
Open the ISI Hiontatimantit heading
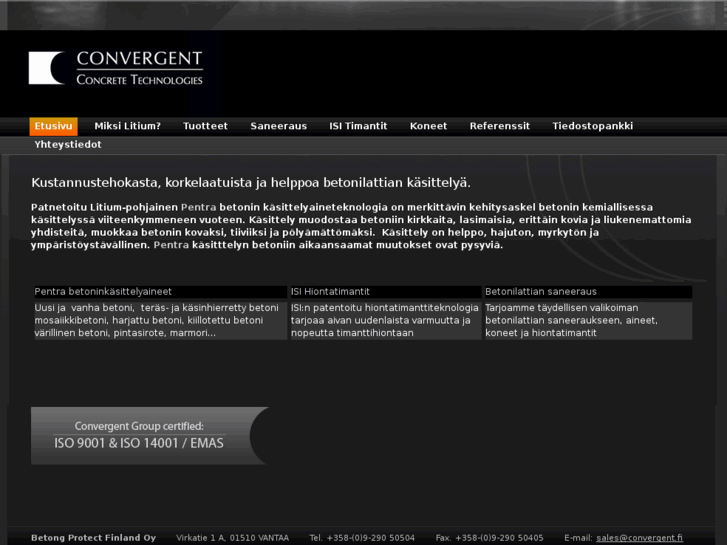[x=330, y=292]
